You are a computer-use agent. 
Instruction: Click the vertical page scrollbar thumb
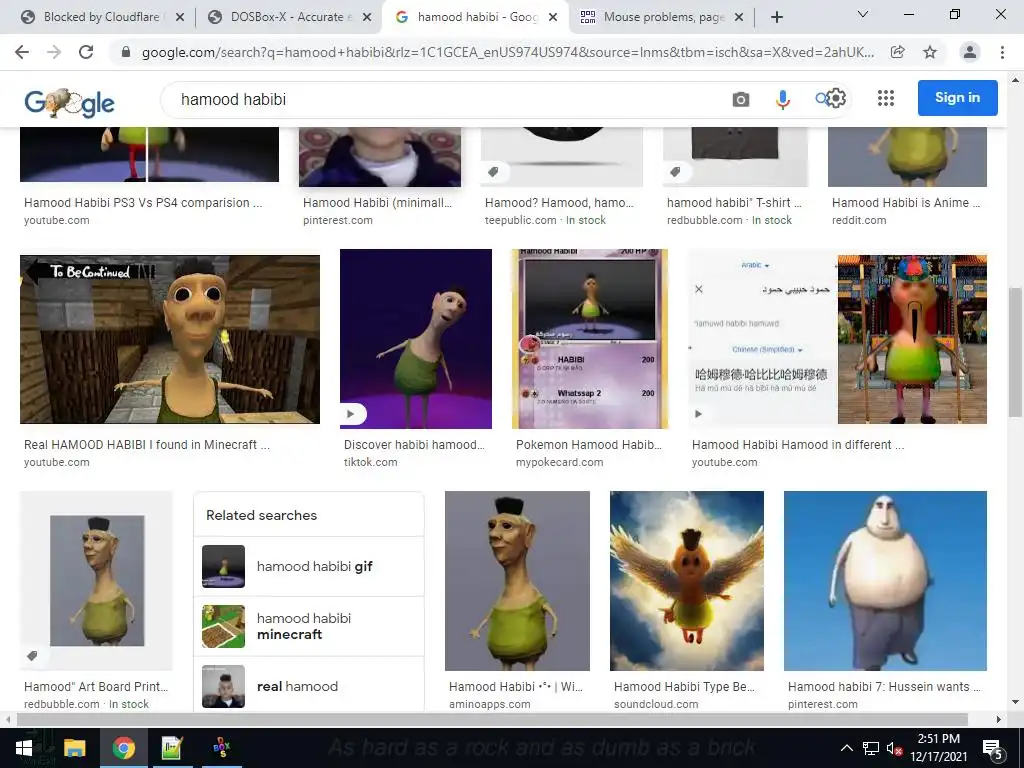[1015, 351]
